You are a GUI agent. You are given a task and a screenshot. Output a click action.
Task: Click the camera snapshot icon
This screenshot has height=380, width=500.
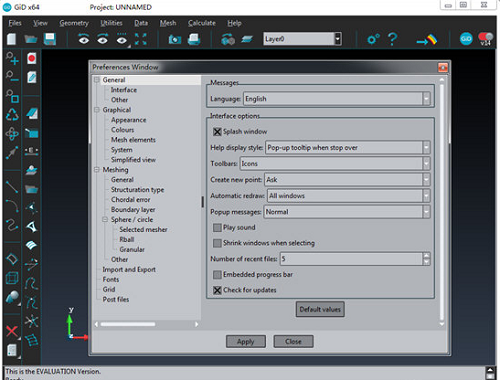pyautogui.click(x=175, y=40)
